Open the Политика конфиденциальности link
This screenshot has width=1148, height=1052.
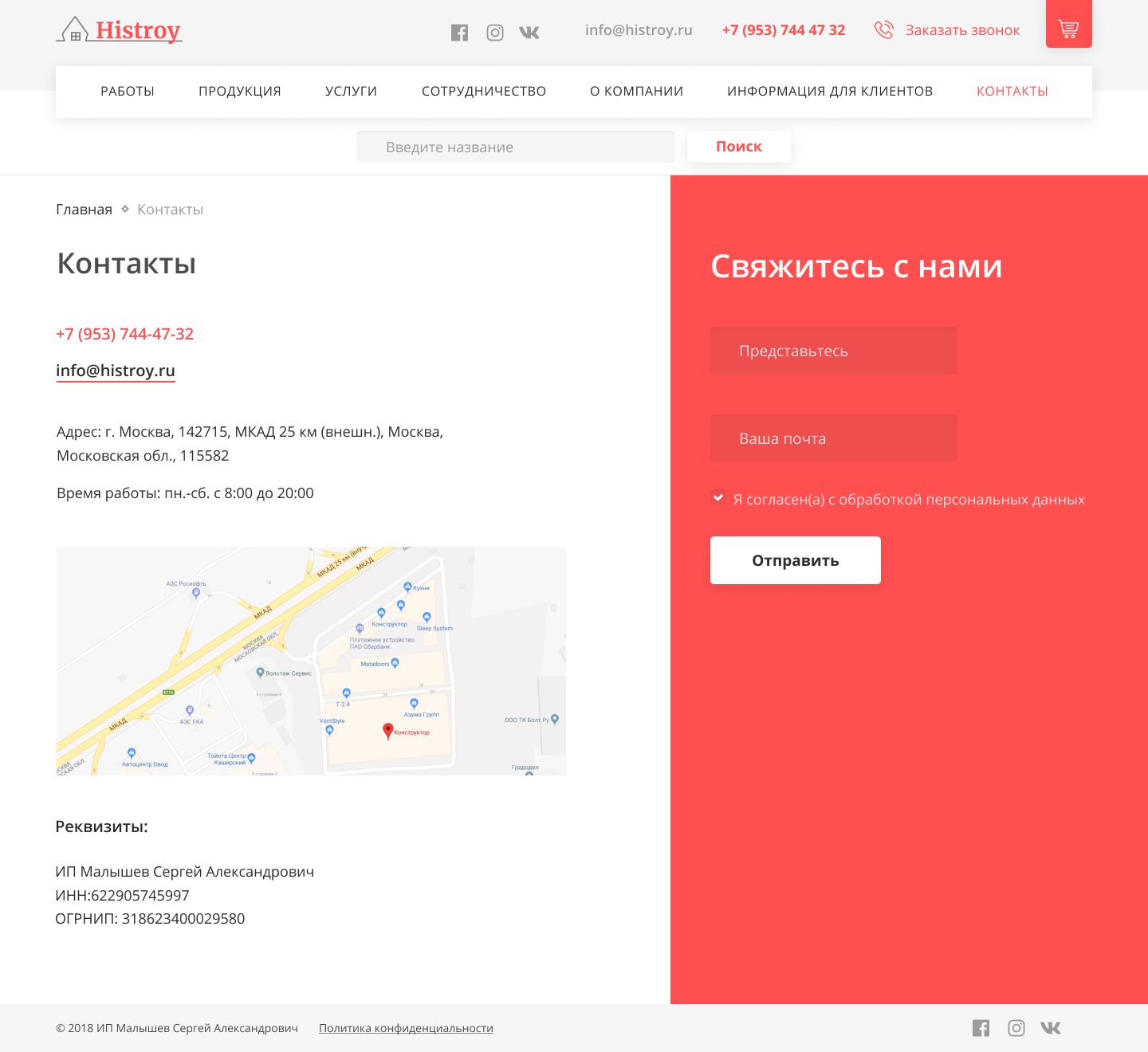point(406,1028)
